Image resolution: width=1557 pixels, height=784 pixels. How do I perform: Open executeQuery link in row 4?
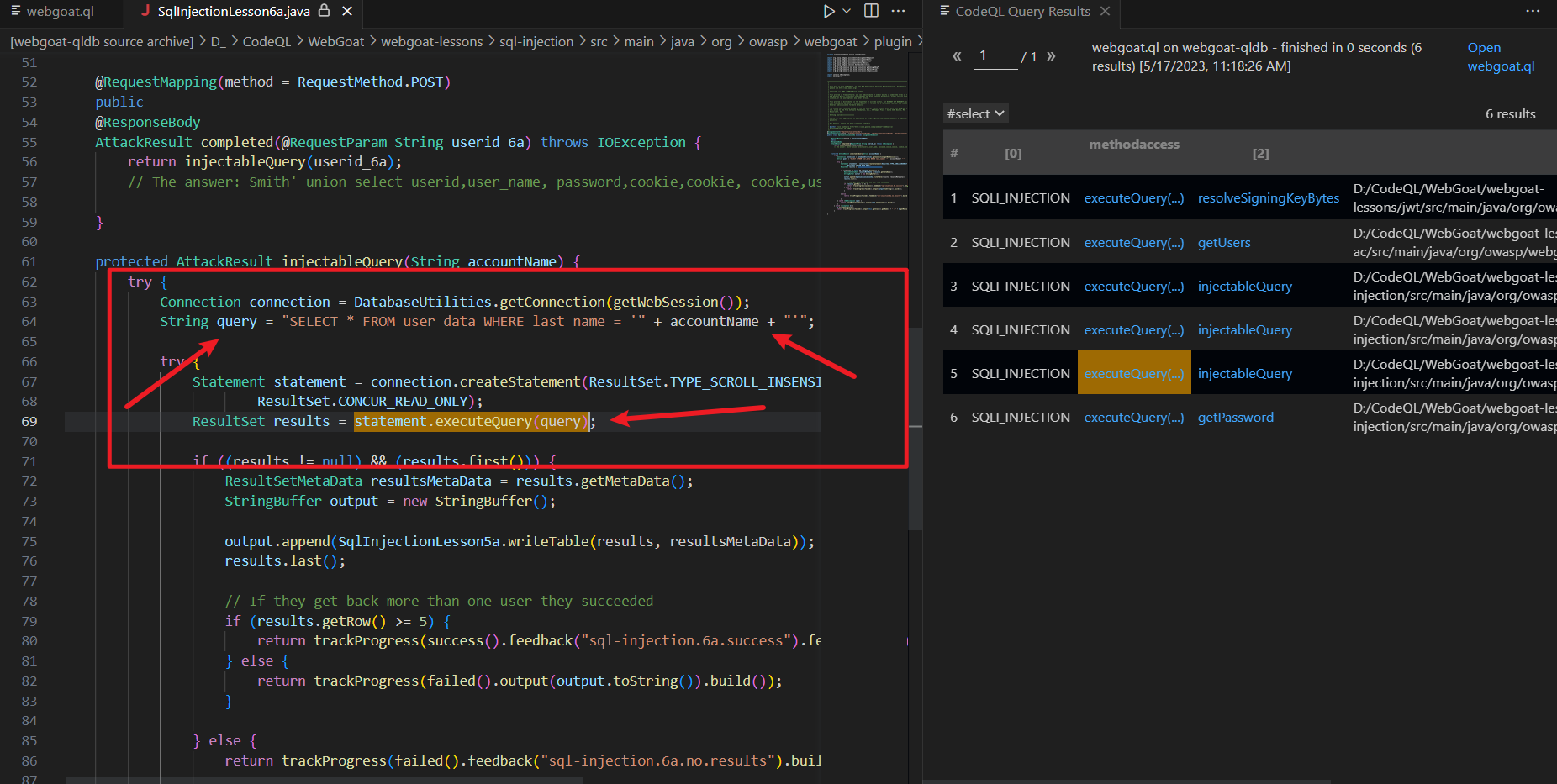tap(1133, 330)
